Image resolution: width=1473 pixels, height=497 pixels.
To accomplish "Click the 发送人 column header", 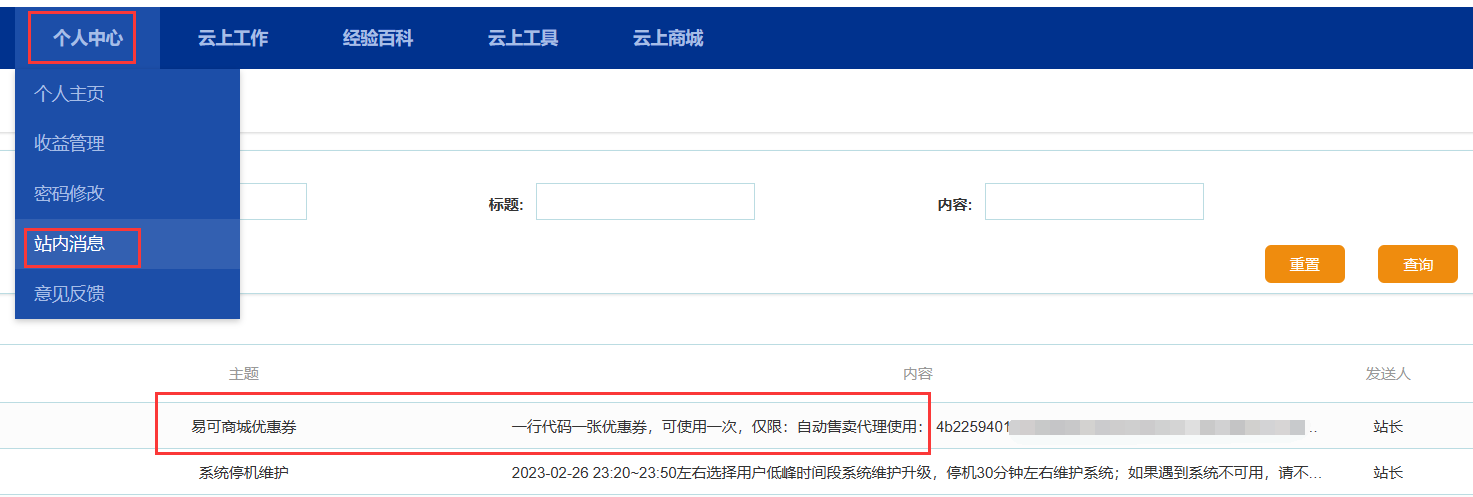I will point(1387,374).
